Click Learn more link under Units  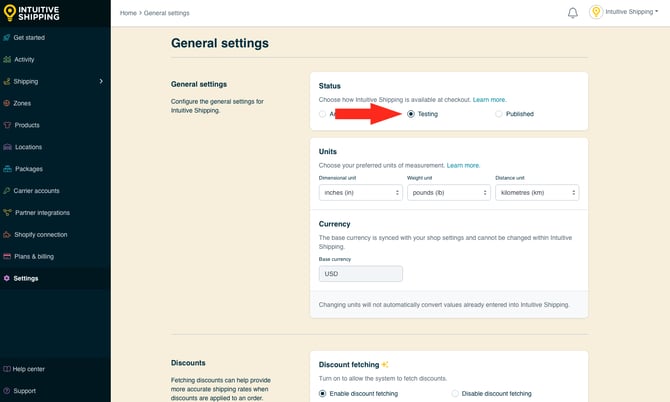click(463, 165)
